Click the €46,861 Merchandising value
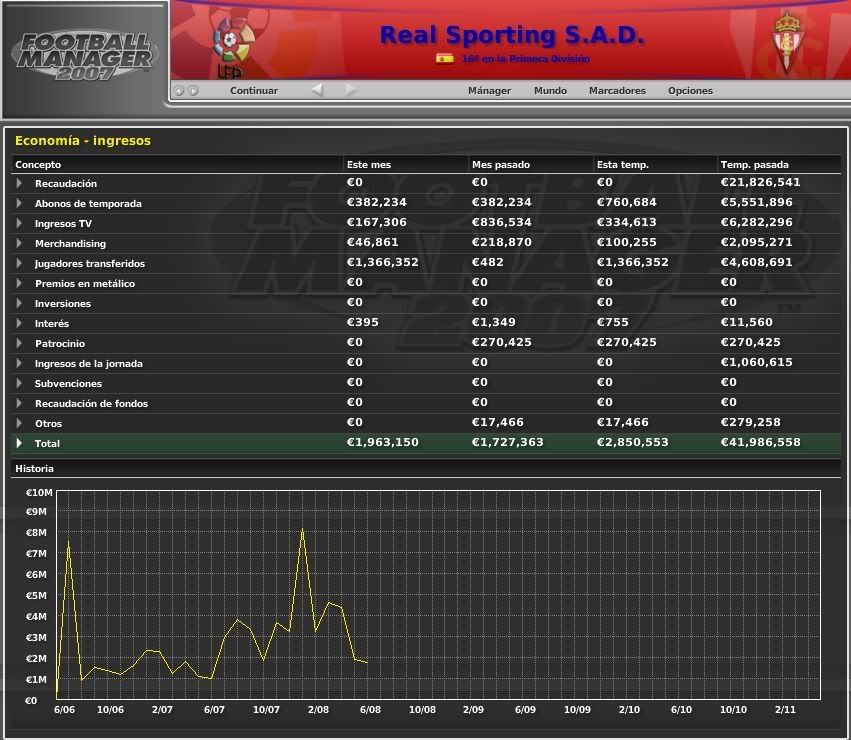This screenshot has height=740, width=851. (x=373, y=243)
